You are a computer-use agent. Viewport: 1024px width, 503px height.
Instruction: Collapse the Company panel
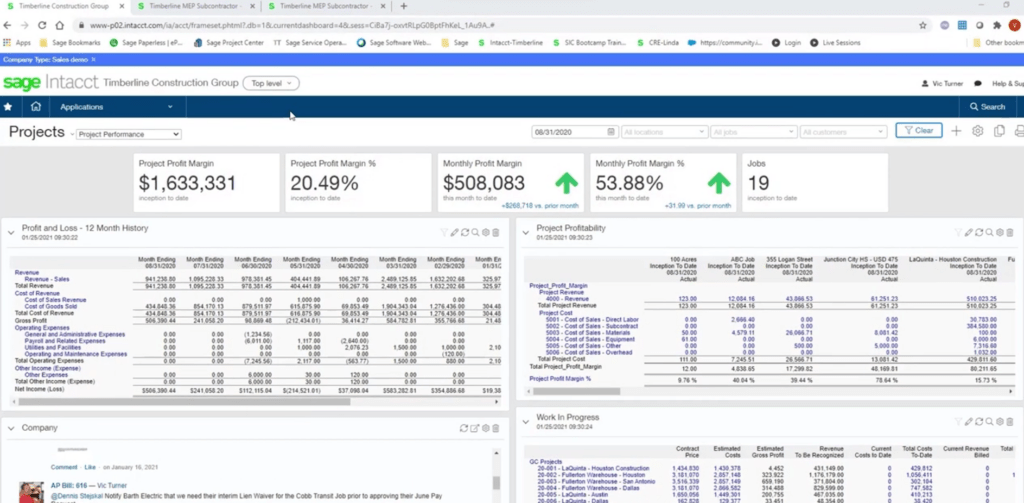(x=11, y=428)
